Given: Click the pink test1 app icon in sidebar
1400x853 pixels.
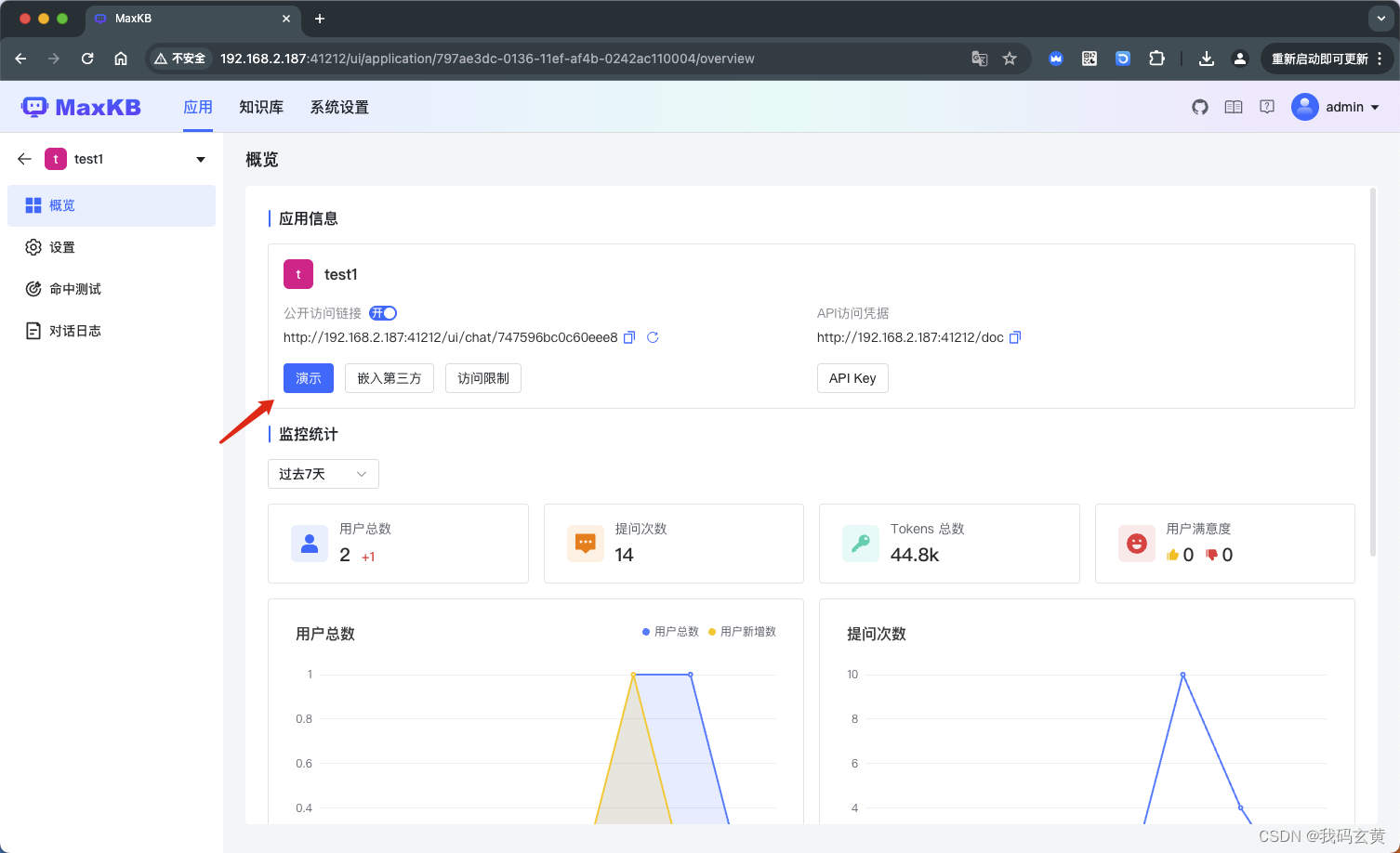Looking at the screenshot, I should pos(56,159).
